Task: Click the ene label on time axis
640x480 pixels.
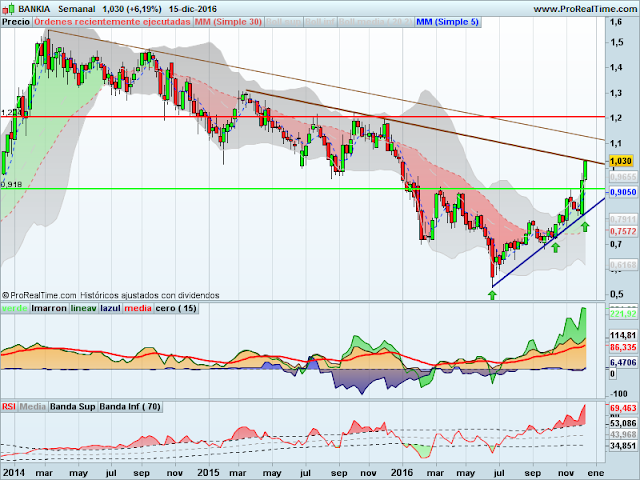Action: (596, 473)
